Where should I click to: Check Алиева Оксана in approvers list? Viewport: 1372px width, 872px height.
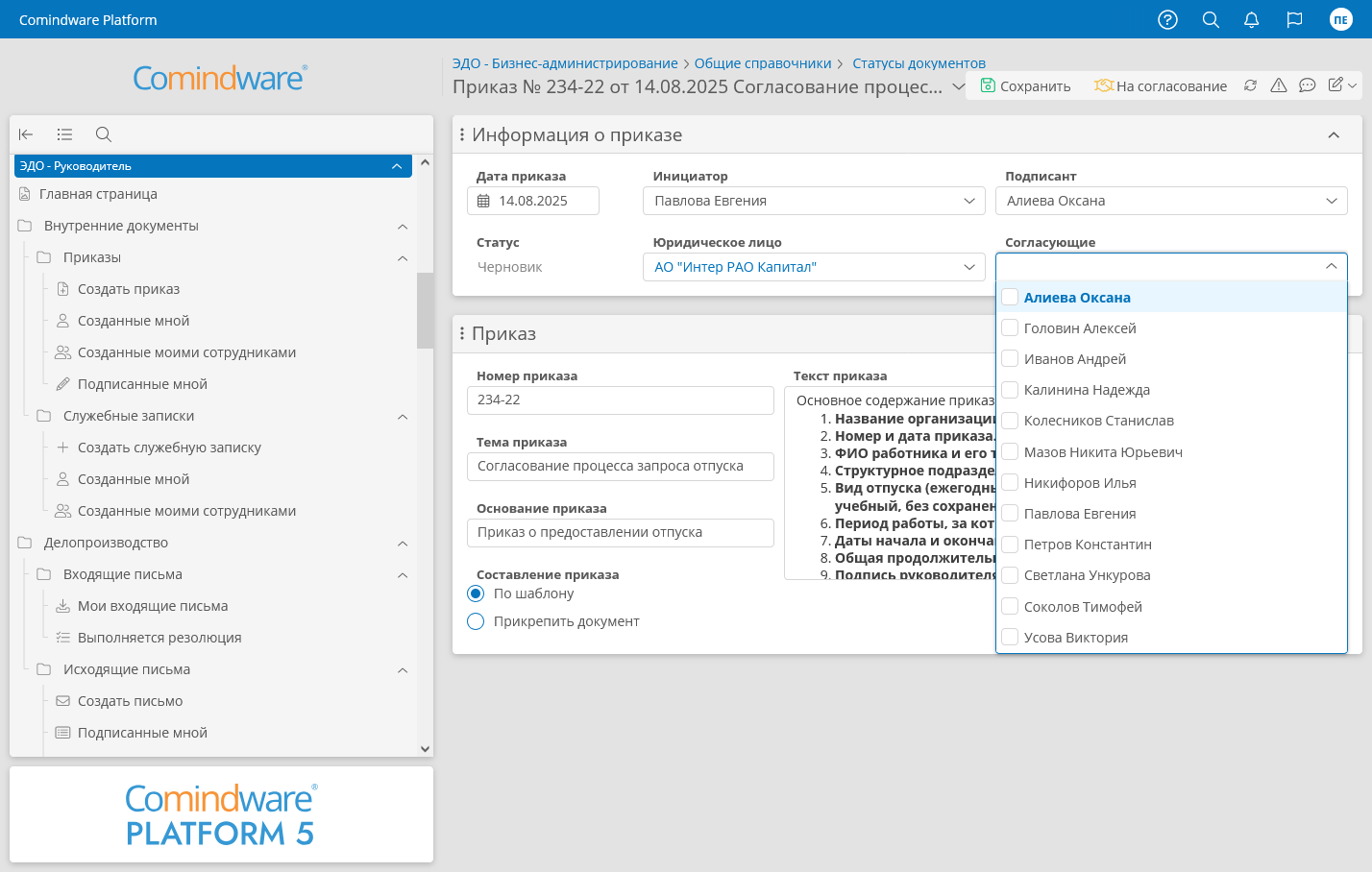click(x=1010, y=297)
